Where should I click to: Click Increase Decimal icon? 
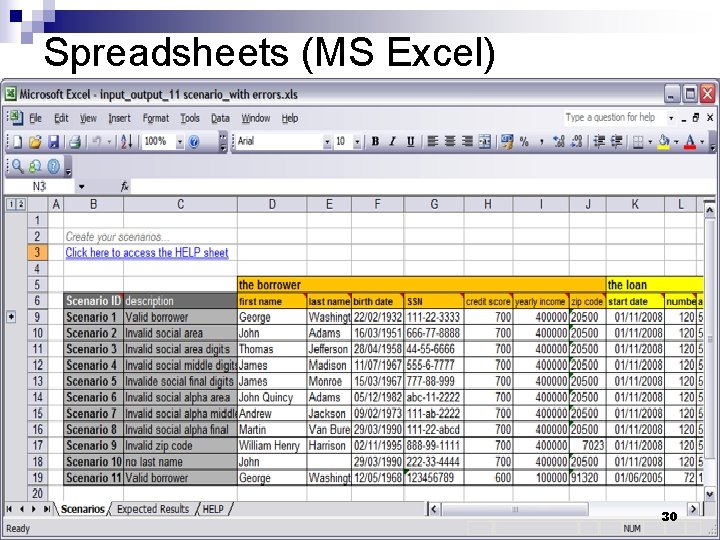point(559,141)
